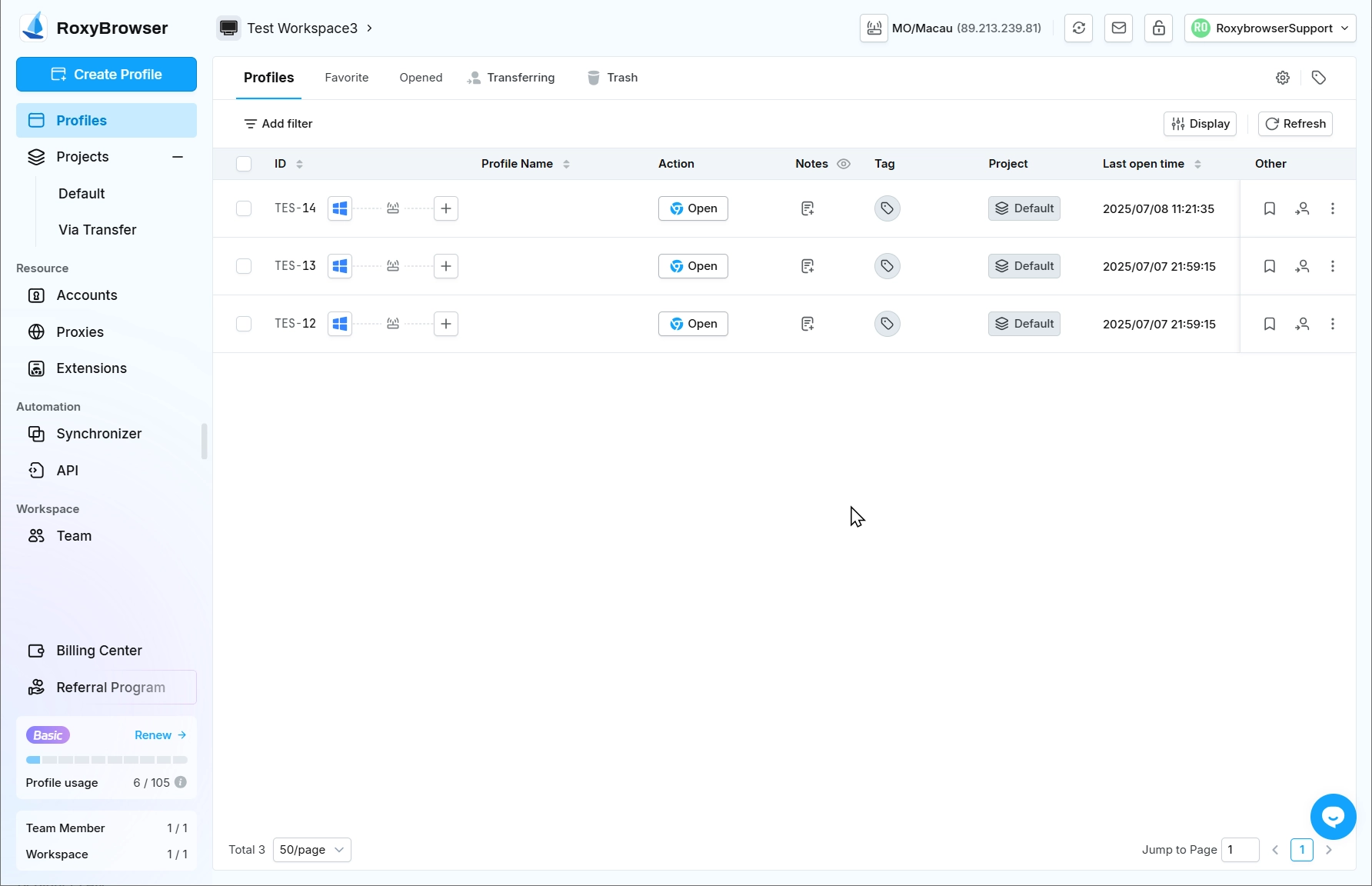Screen dimensions: 1372x886
Task: Collapse the Projects section in sidebar
Action: pyautogui.click(x=178, y=157)
